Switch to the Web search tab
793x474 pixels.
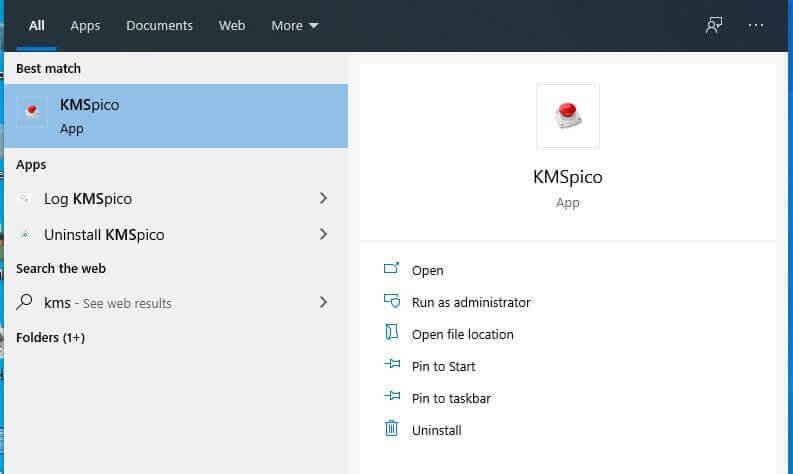coord(232,25)
